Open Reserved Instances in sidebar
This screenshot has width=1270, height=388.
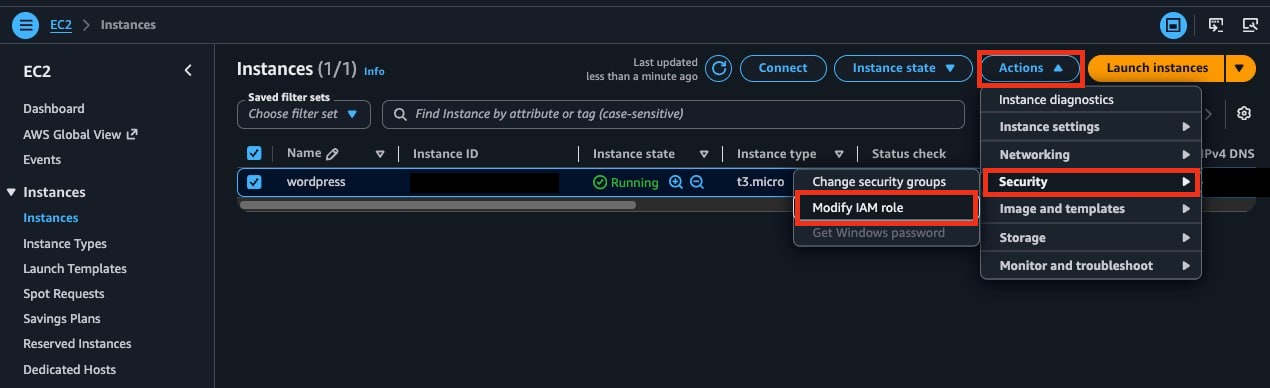coord(77,343)
